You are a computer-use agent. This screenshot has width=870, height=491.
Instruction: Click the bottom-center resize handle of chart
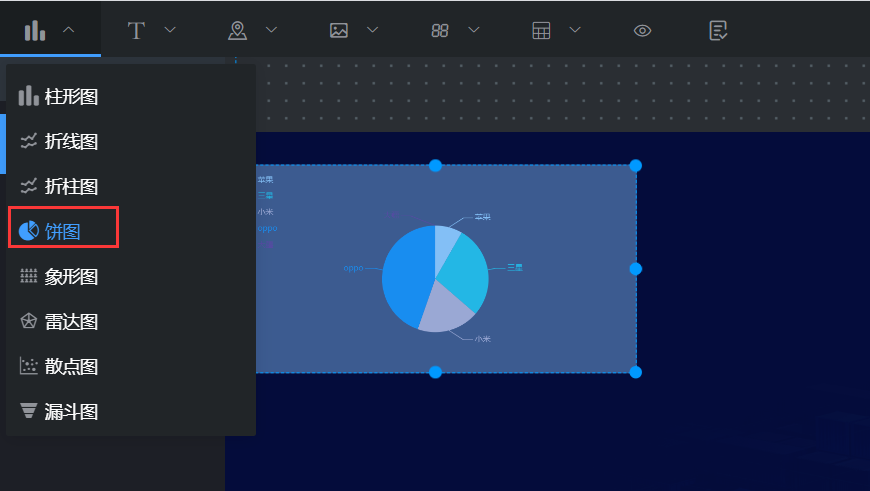click(436, 372)
